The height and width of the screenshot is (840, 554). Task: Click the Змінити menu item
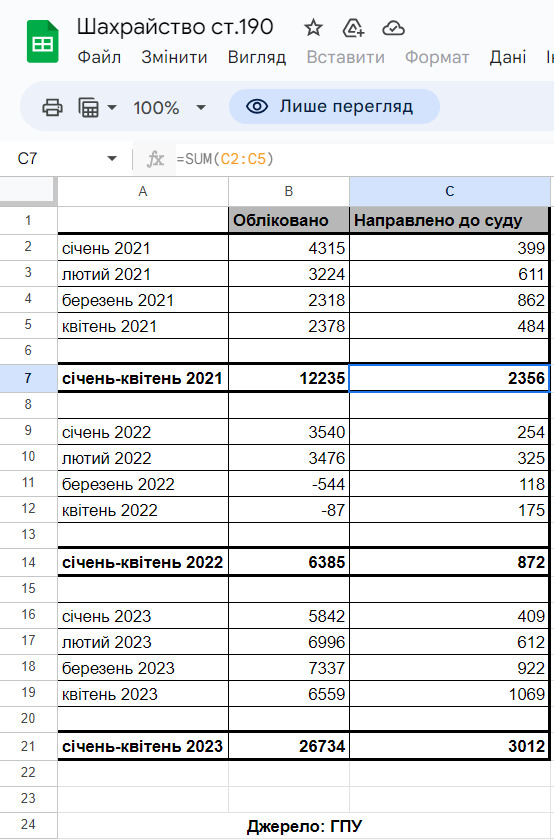pyautogui.click(x=174, y=57)
